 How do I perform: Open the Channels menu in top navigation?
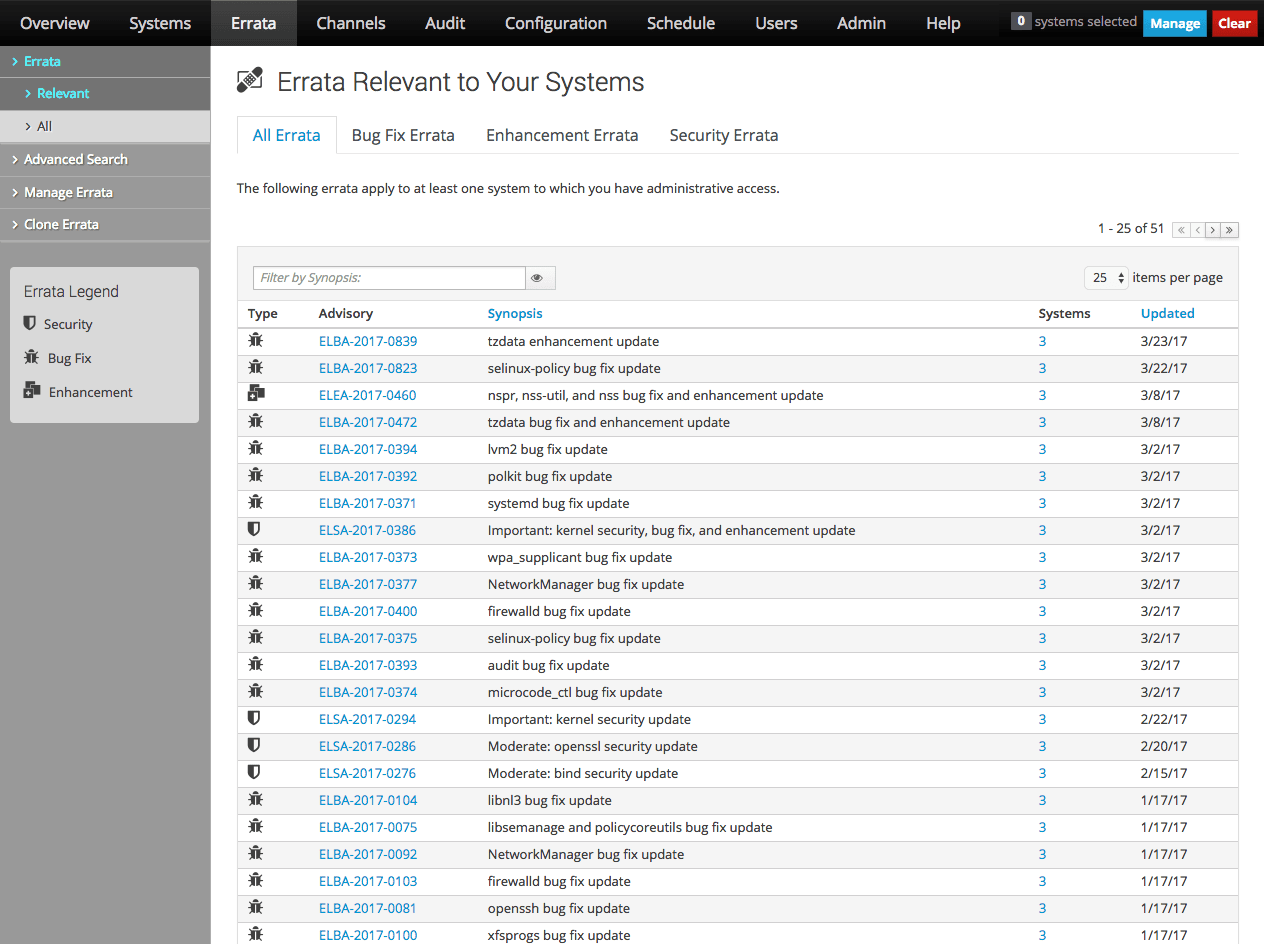click(350, 23)
